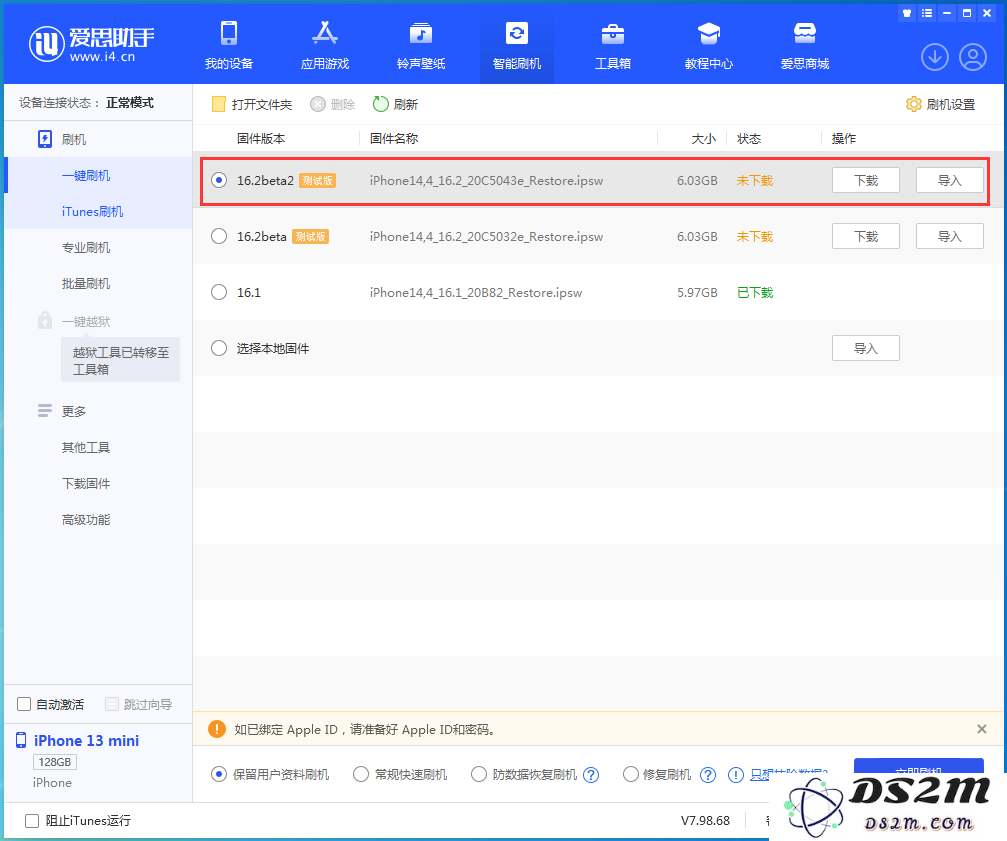The width and height of the screenshot is (1007, 841).
Task: Open 一键刷机 in sidebar
Action: [86, 175]
